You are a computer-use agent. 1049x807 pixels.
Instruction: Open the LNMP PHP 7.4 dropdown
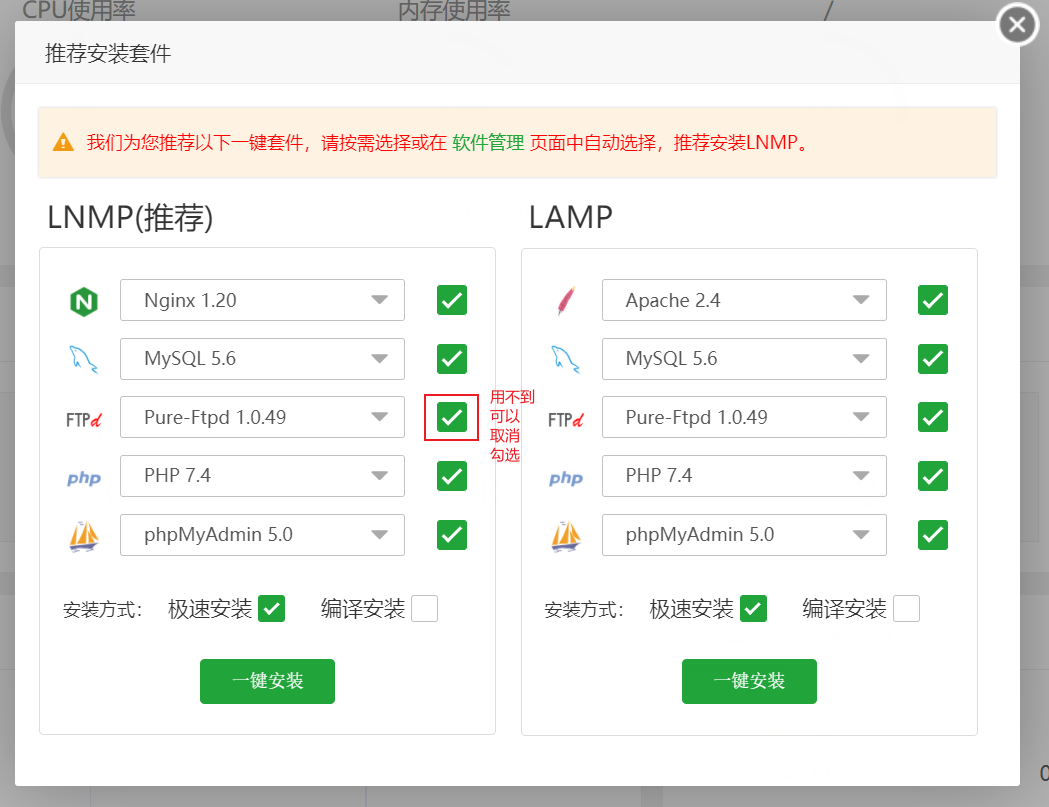pos(262,476)
